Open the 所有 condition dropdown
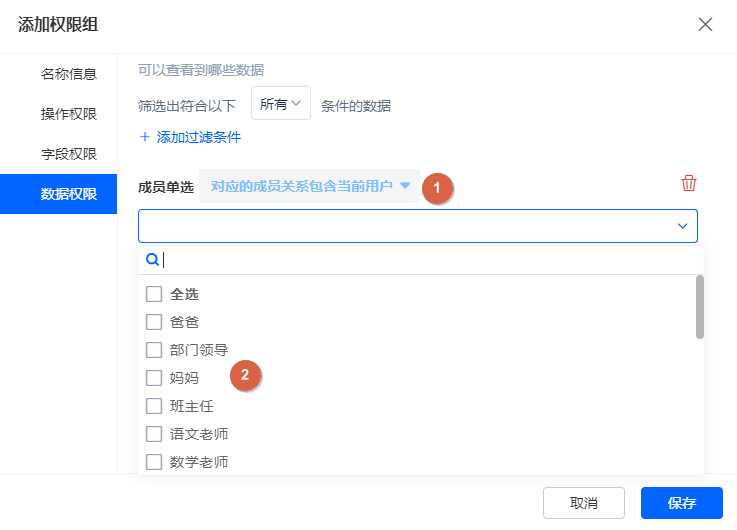The width and height of the screenshot is (737, 530). 280,104
